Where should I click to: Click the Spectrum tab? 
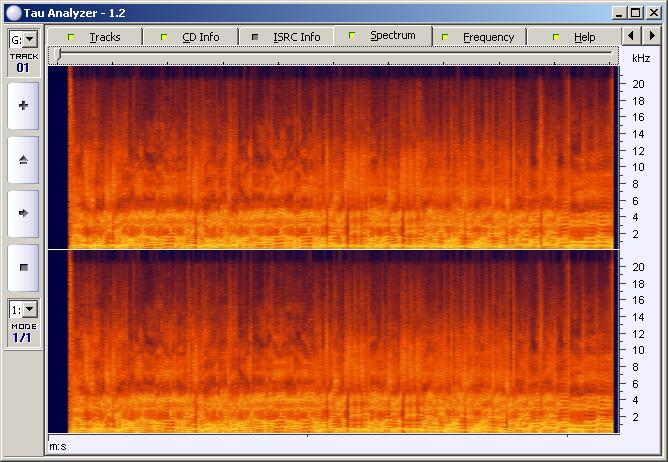click(x=383, y=36)
